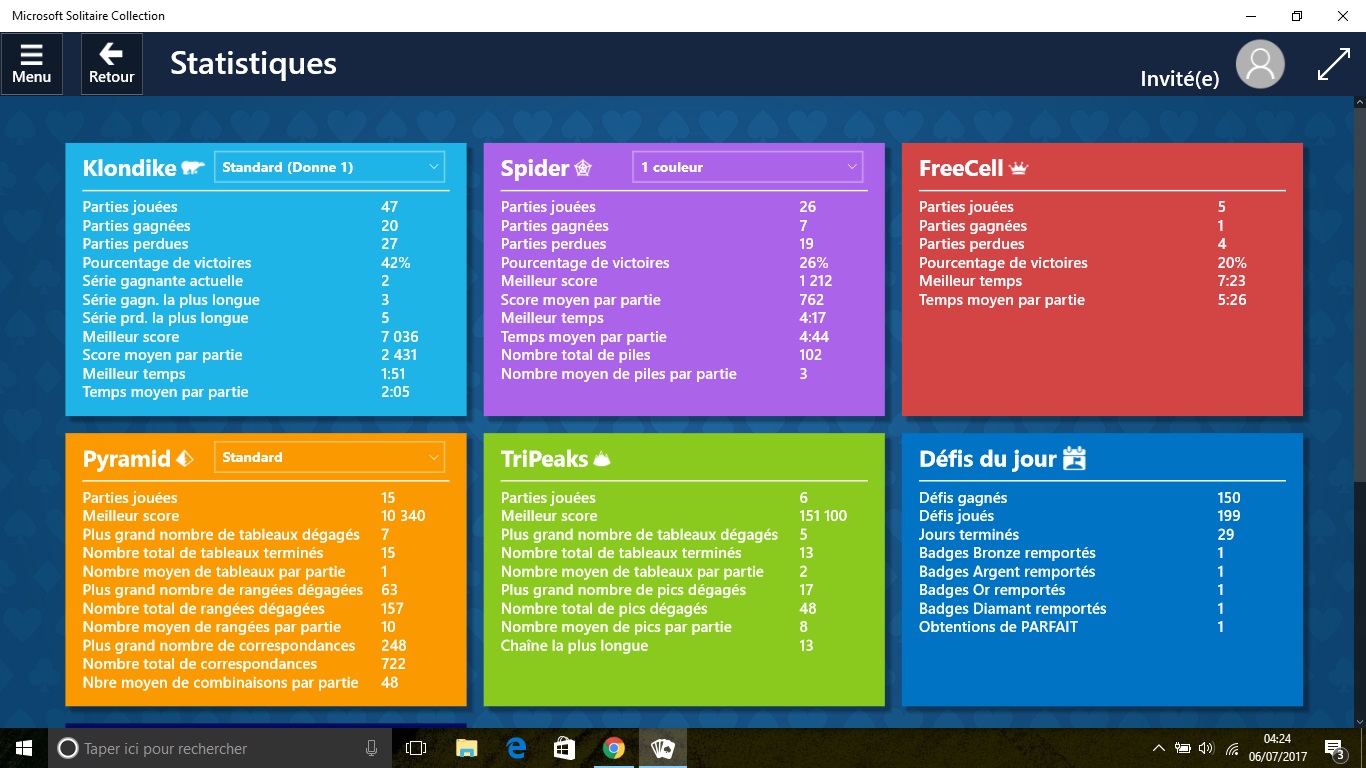Open the Windows notification center icon
The image size is (1366, 768).
(1334, 748)
